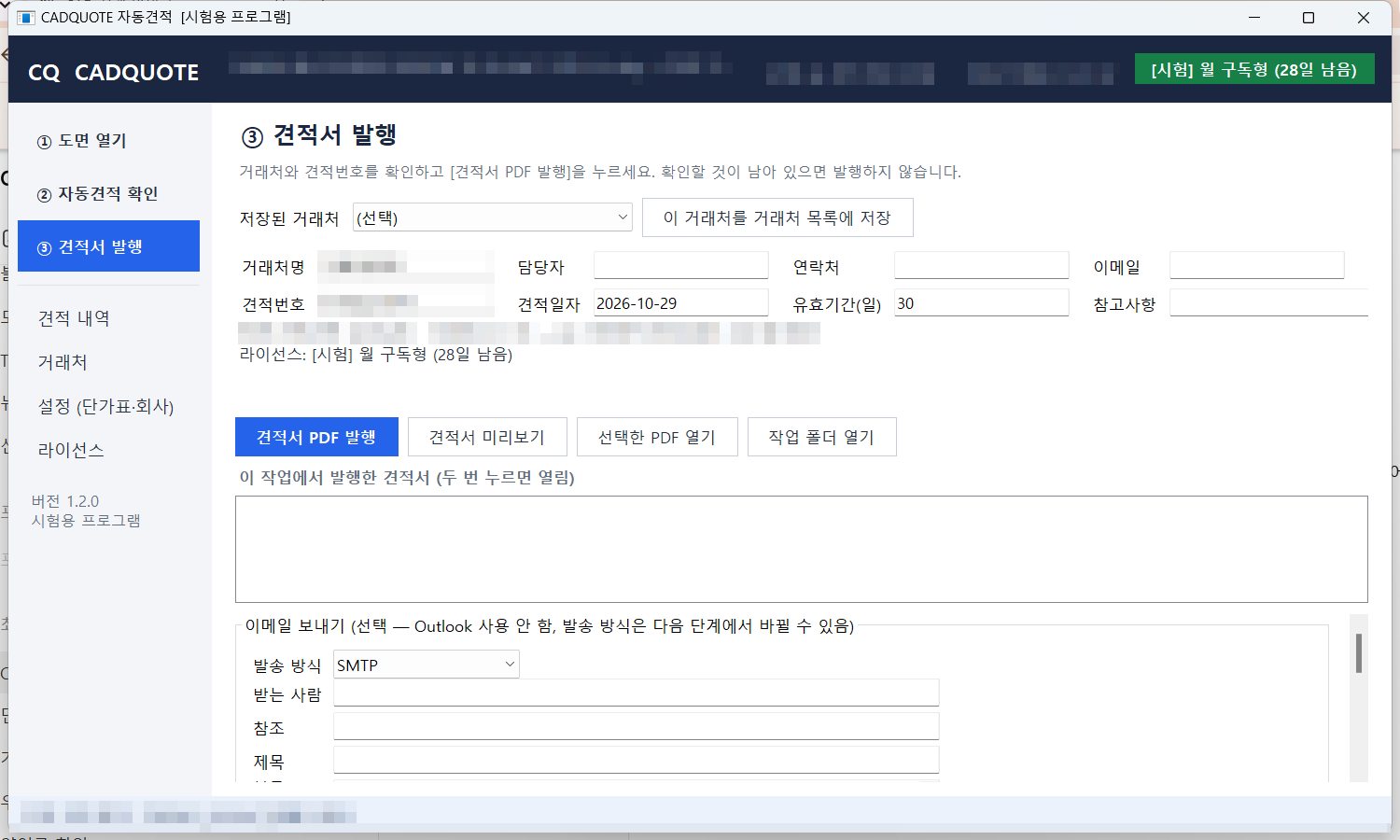
Task: Click the 견적일자 date field
Action: (x=681, y=303)
